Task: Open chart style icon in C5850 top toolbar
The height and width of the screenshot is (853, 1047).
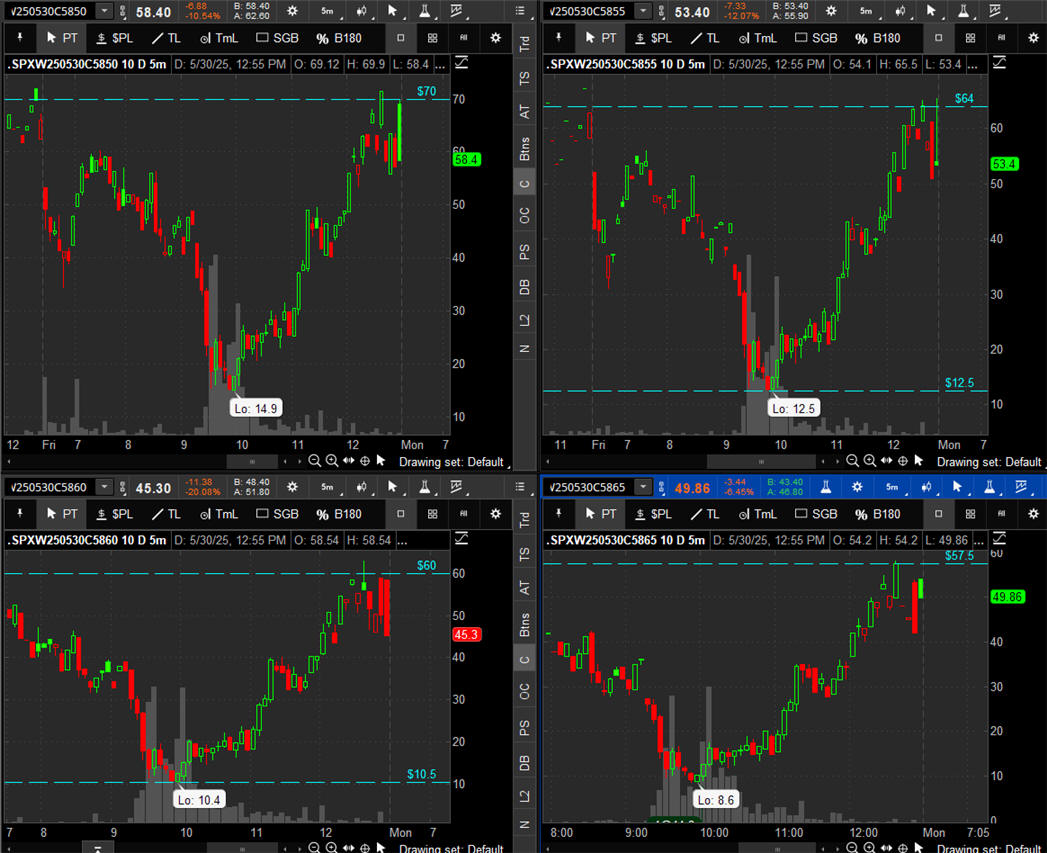Action: coord(361,11)
